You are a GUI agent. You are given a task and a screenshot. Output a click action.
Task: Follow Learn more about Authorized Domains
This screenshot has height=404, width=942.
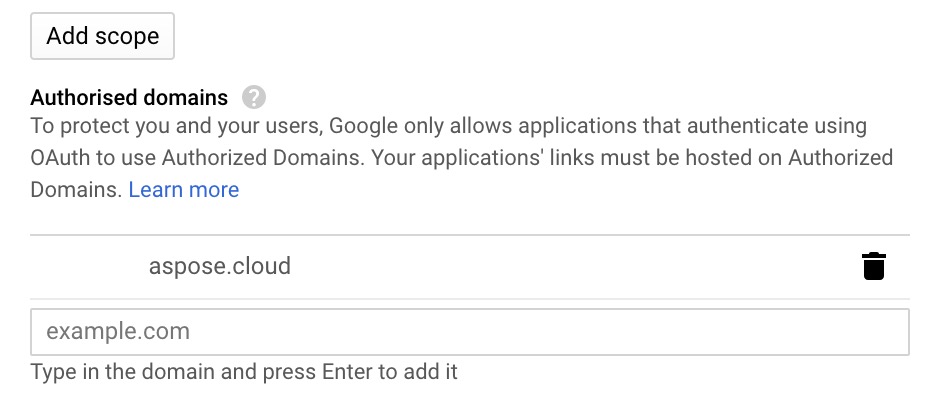(x=184, y=190)
